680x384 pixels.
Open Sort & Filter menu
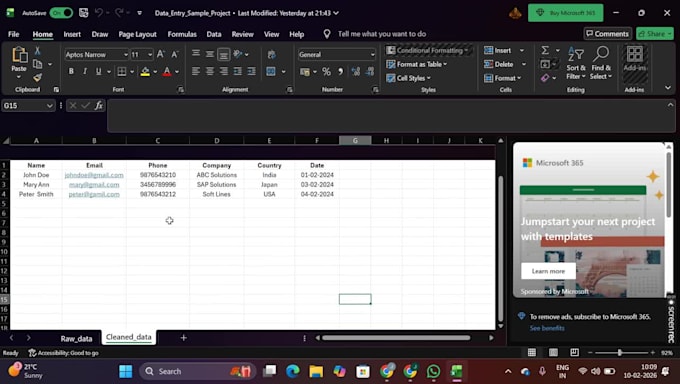tap(576, 63)
